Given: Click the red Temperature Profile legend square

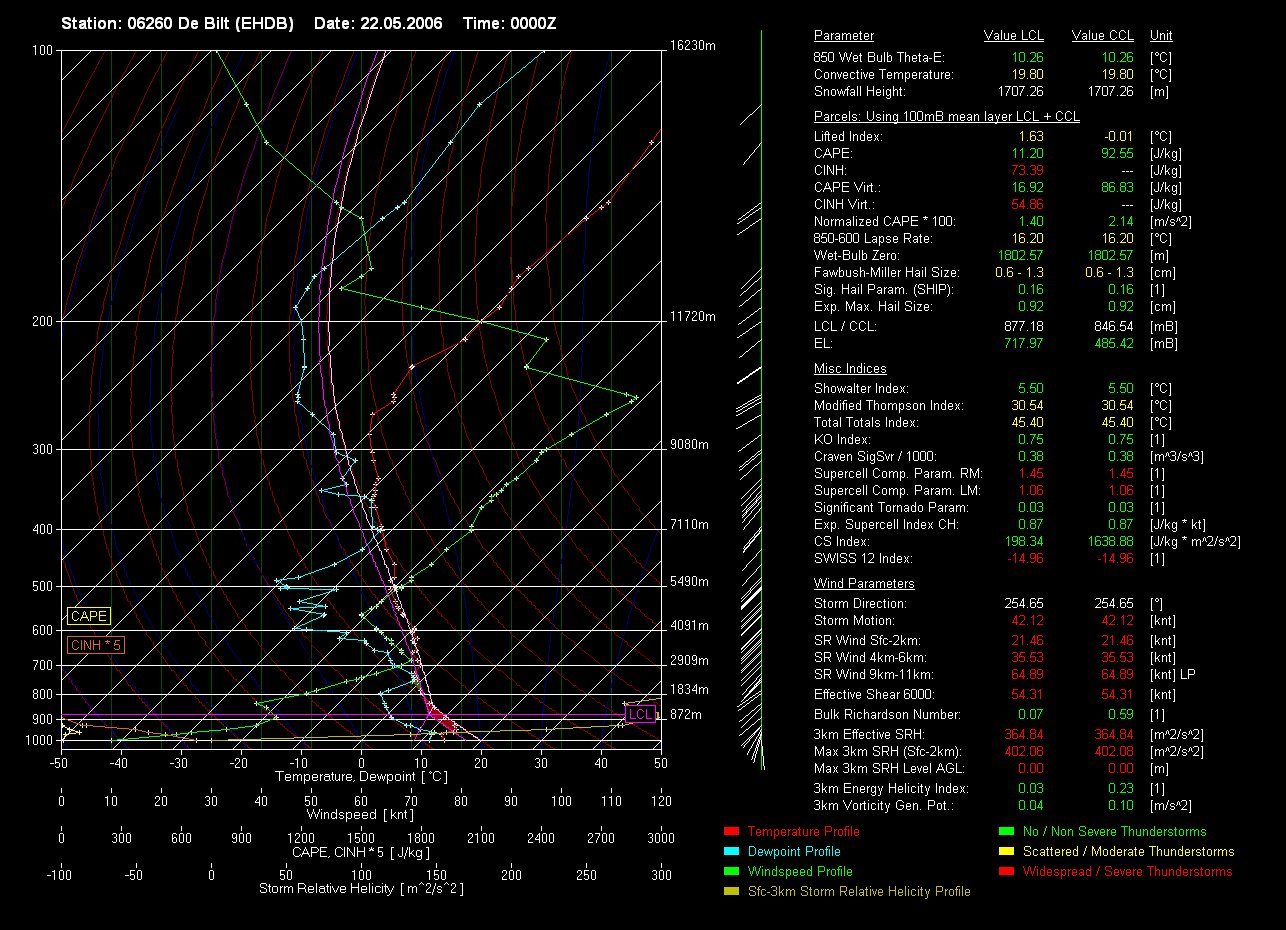Looking at the screenshot, I should tap(730, 831).
